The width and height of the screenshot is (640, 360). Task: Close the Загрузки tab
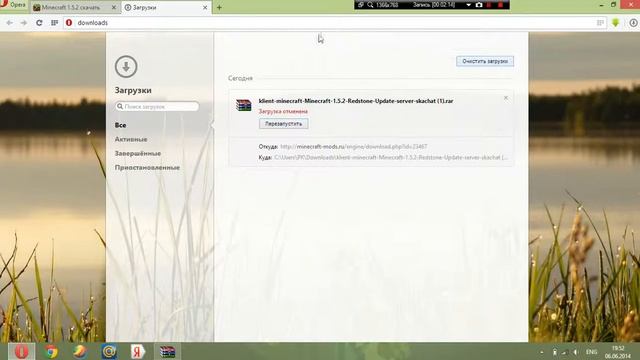point(205,7)
